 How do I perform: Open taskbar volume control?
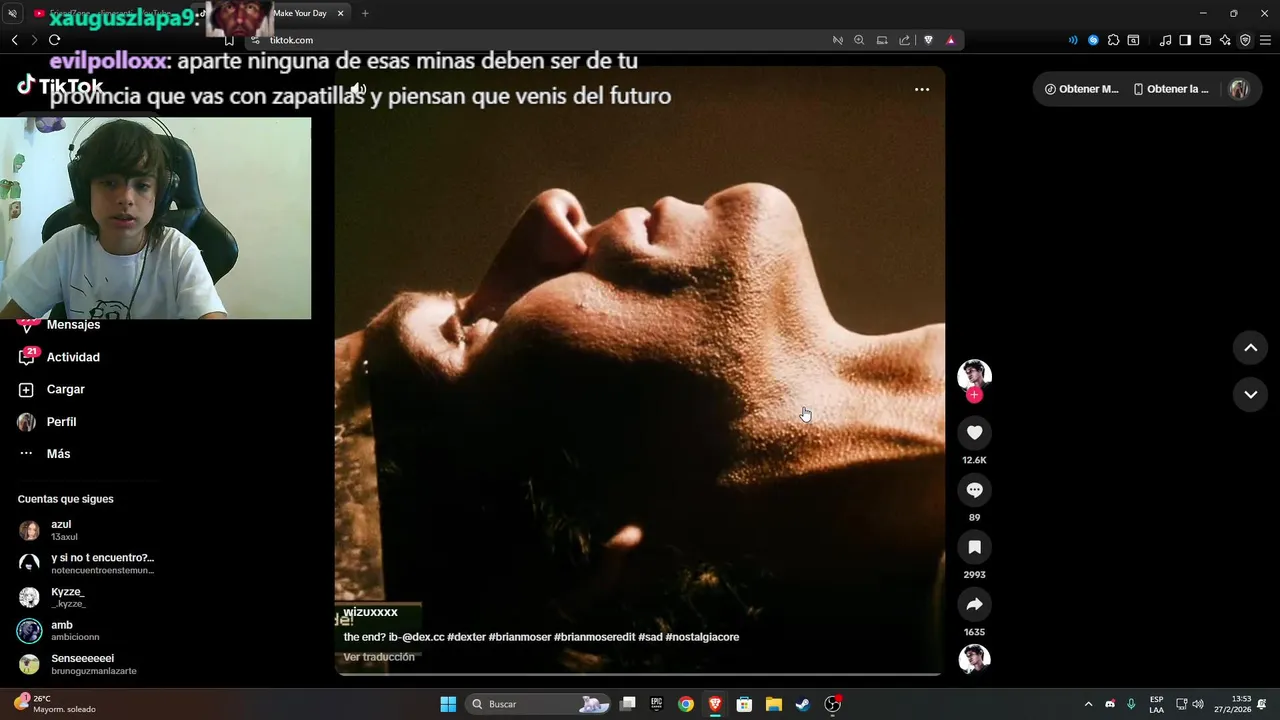(1198, 704)
